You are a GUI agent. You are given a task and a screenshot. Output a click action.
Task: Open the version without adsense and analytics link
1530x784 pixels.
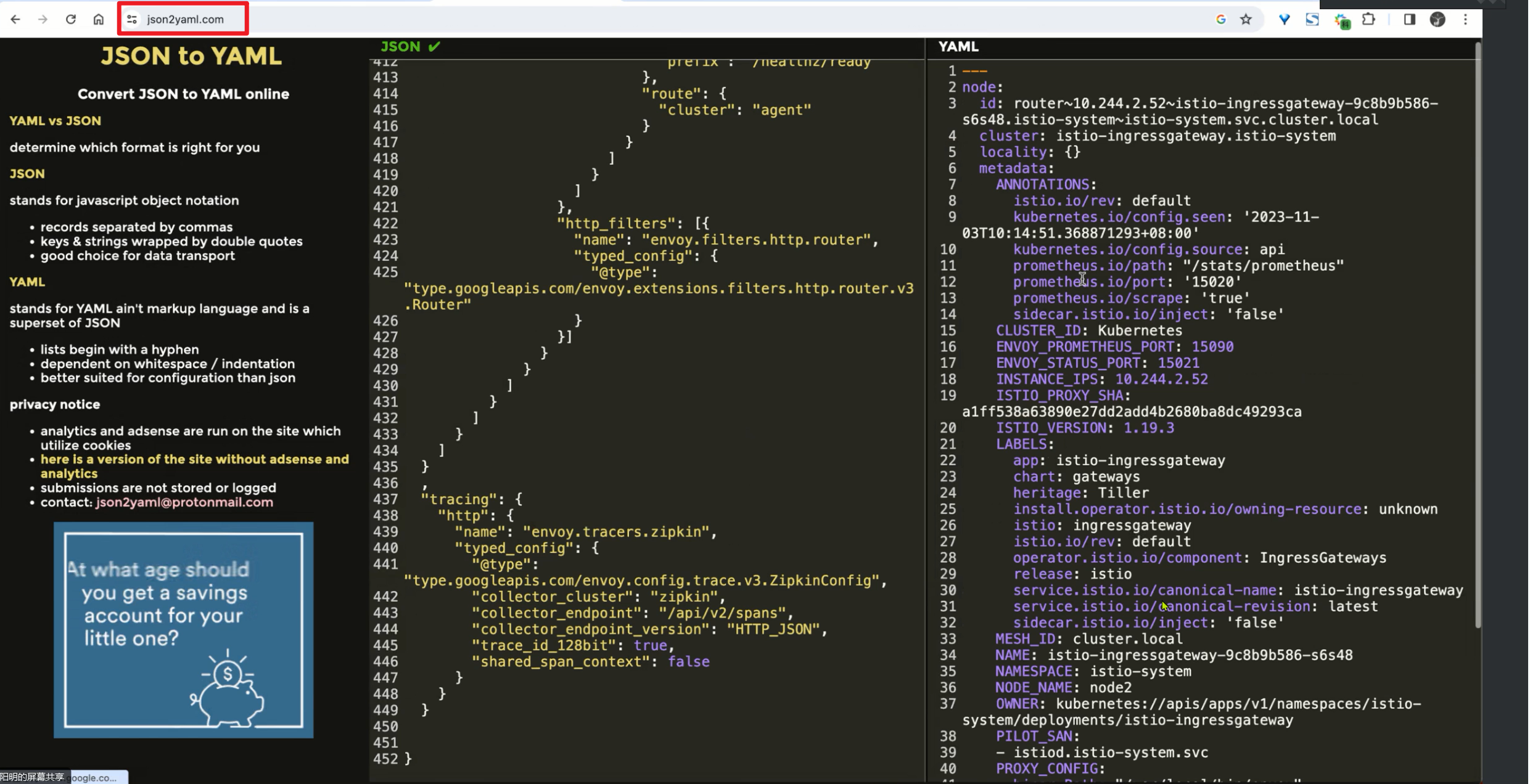coord(195,466)
